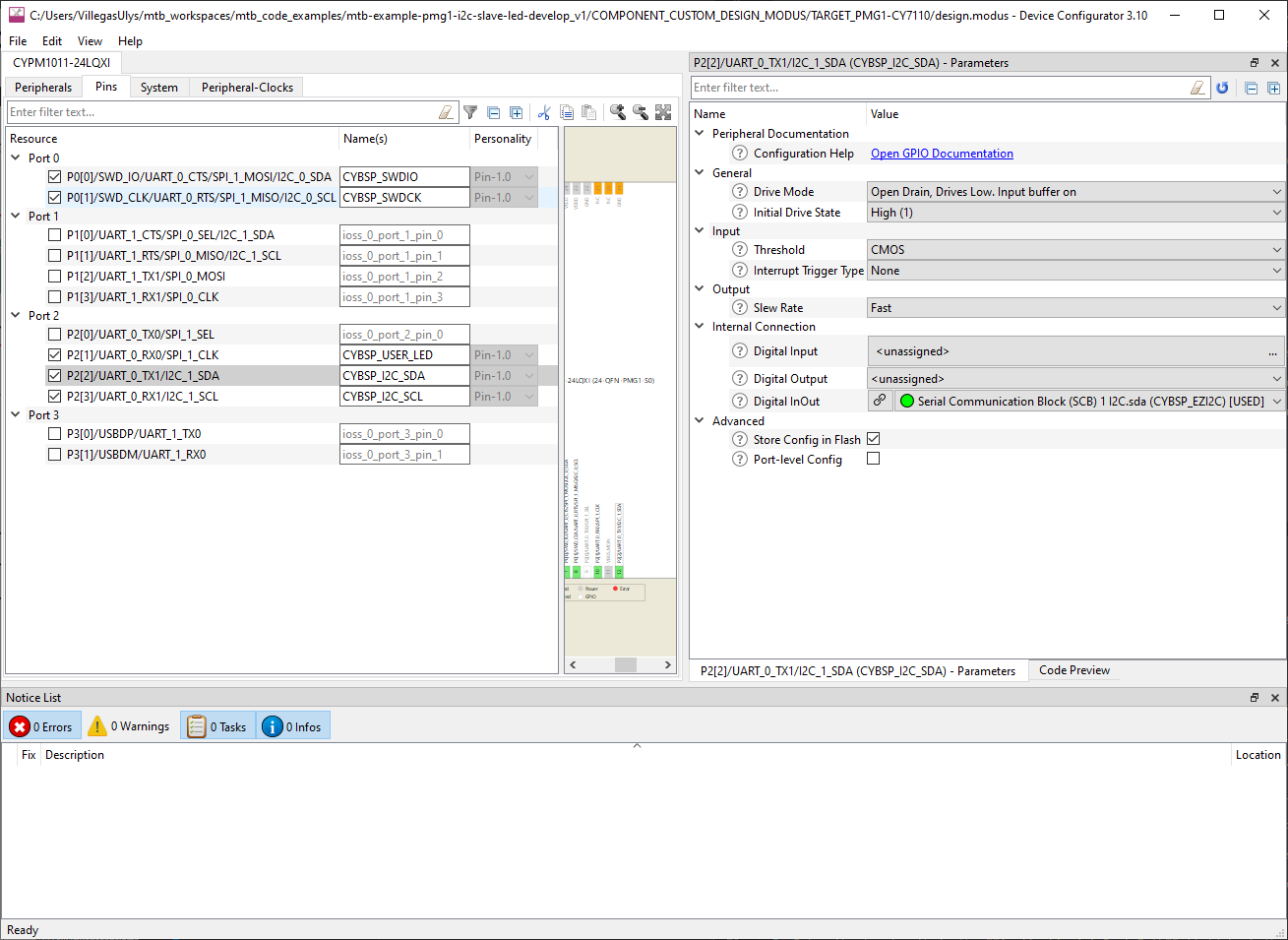The height and width of the screenshot is (940, 1288).
Task: Toggle the 0 Infos notice filter
Action: coord(293,726)
